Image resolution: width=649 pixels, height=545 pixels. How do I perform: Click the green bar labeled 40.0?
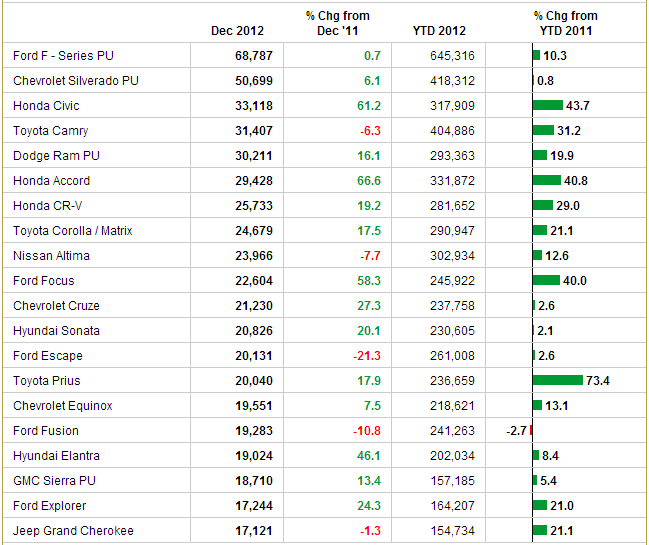[546, 280]
